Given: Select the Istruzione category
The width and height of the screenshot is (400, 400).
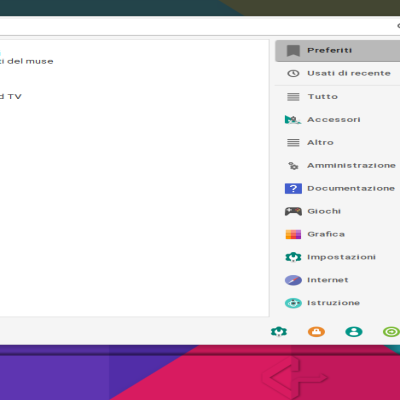Looking at the screenshot, I should (x=337, y=303).
